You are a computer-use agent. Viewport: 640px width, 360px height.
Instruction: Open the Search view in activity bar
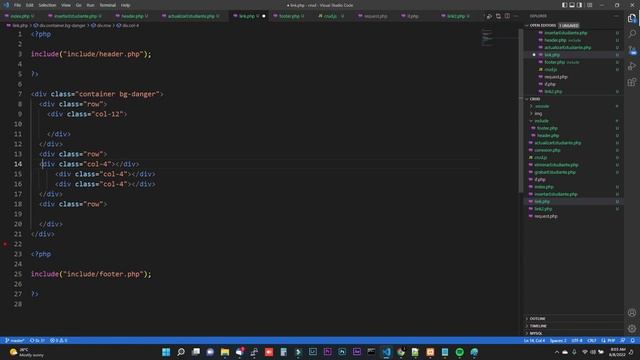632,34
